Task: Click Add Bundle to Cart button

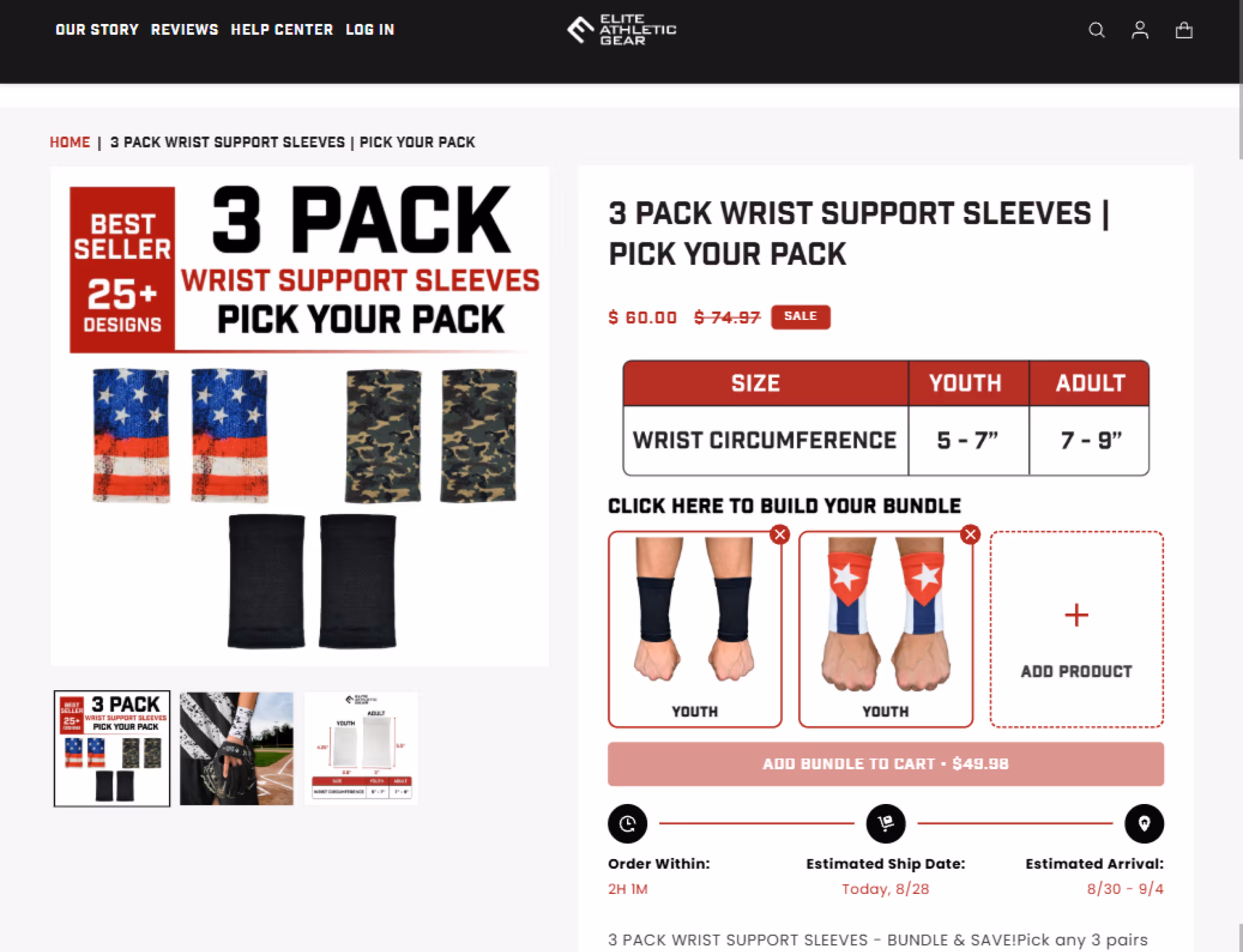Action: (x=885, y=763)
